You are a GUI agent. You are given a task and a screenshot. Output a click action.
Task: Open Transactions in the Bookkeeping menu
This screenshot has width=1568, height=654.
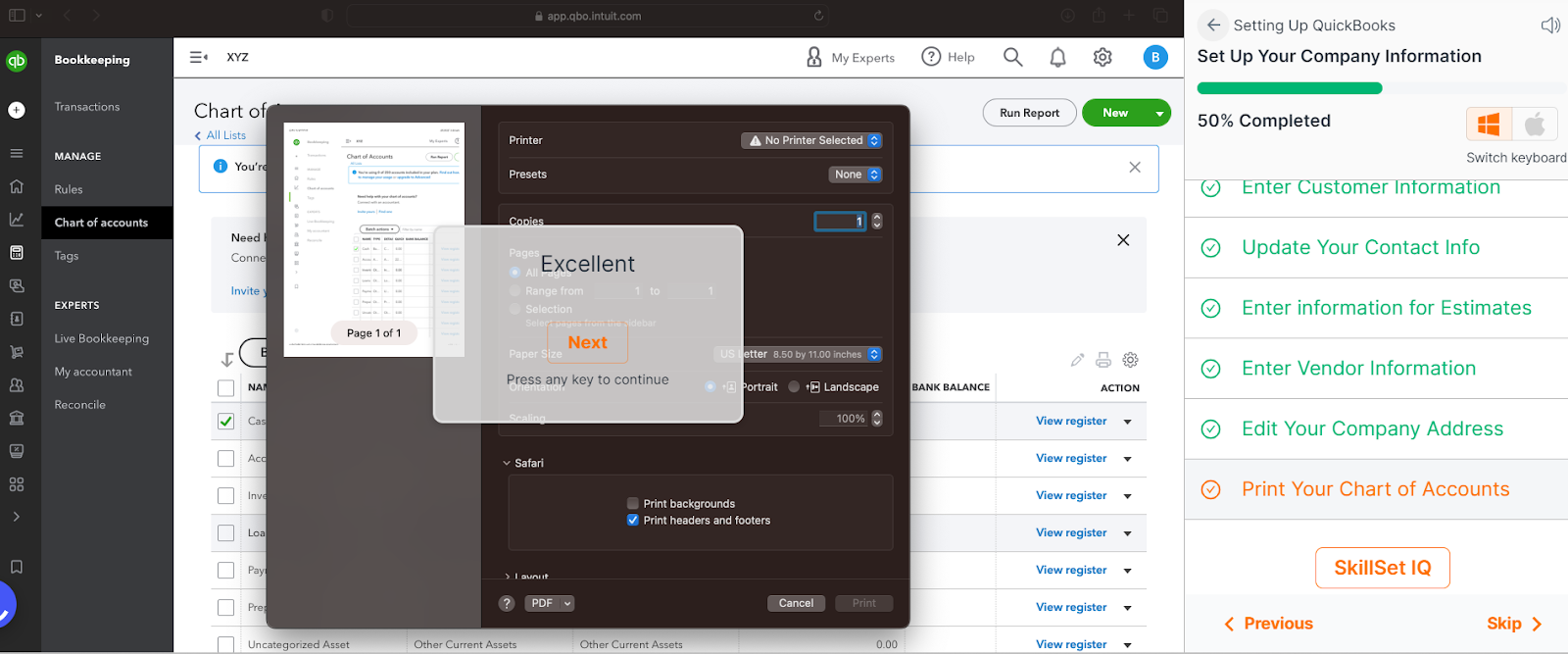(x=87, y=107)
